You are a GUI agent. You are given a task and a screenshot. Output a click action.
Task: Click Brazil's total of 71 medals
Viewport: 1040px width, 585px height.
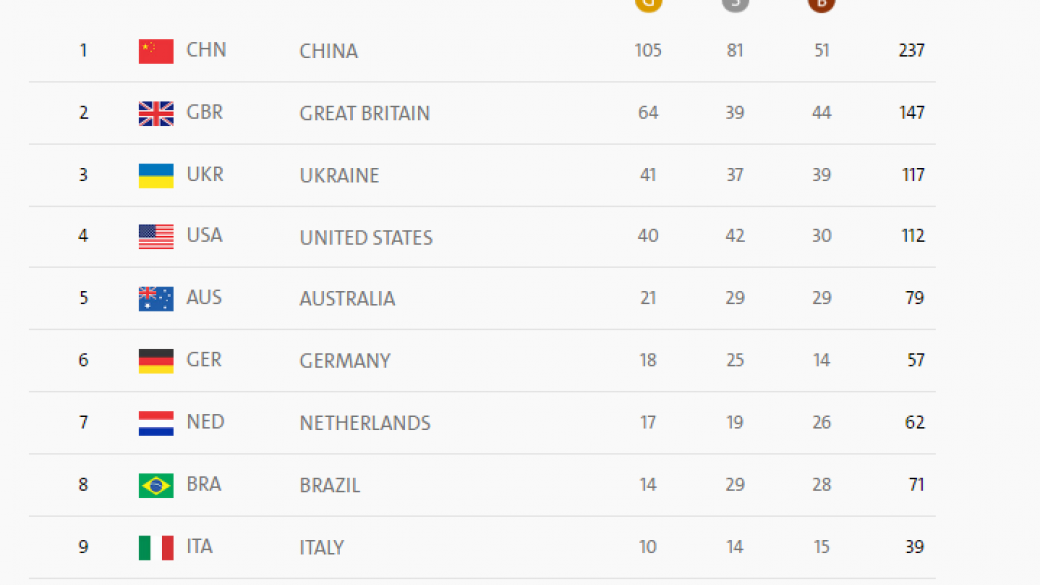(x=915, y=484)
